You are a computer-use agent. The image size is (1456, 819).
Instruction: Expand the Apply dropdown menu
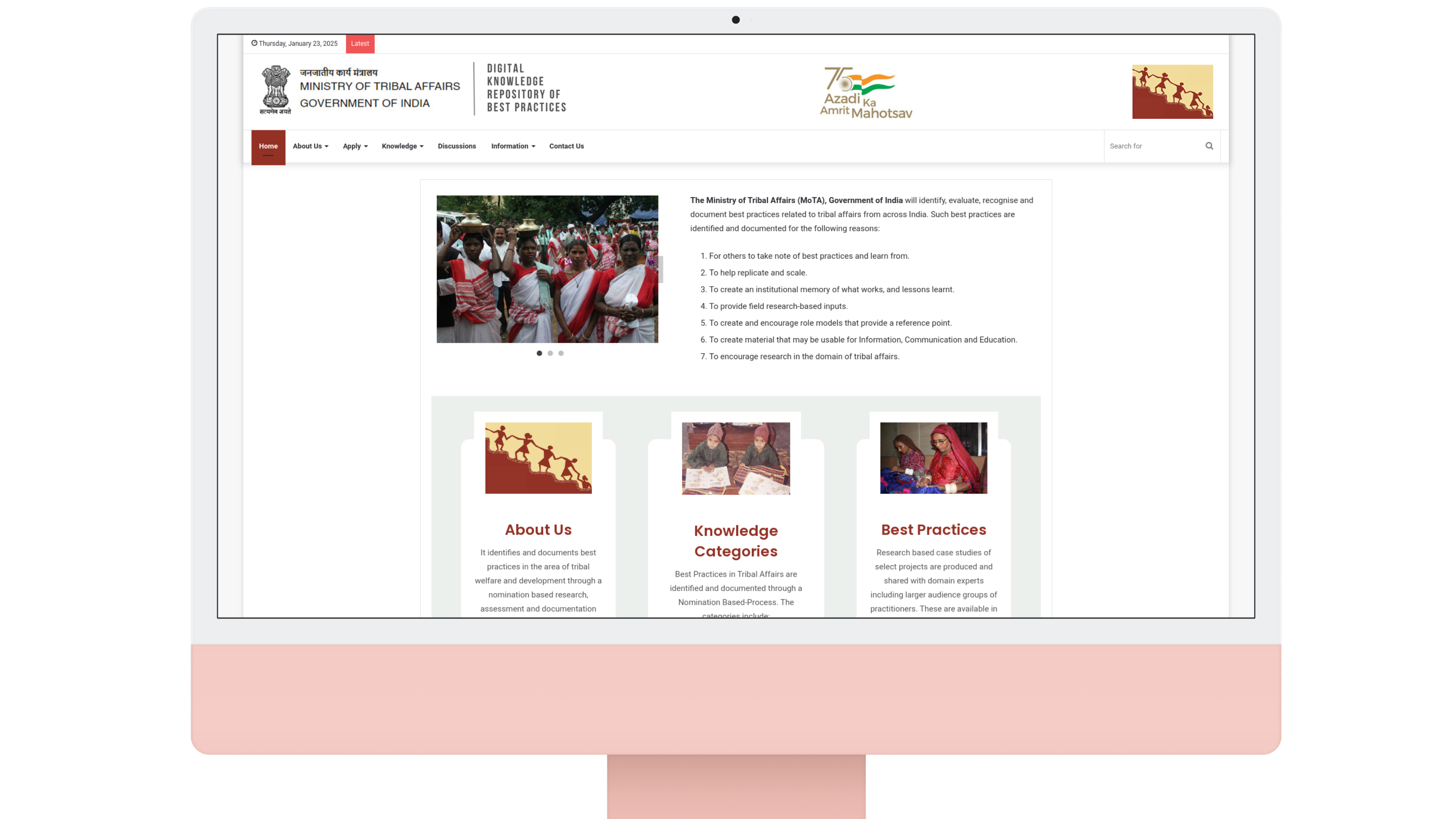355,146
